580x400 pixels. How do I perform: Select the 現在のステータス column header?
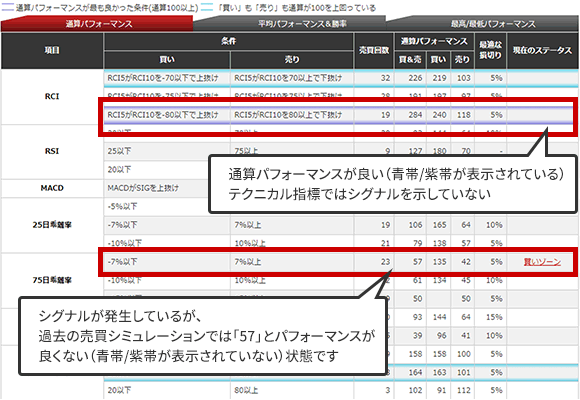(542, 50)
